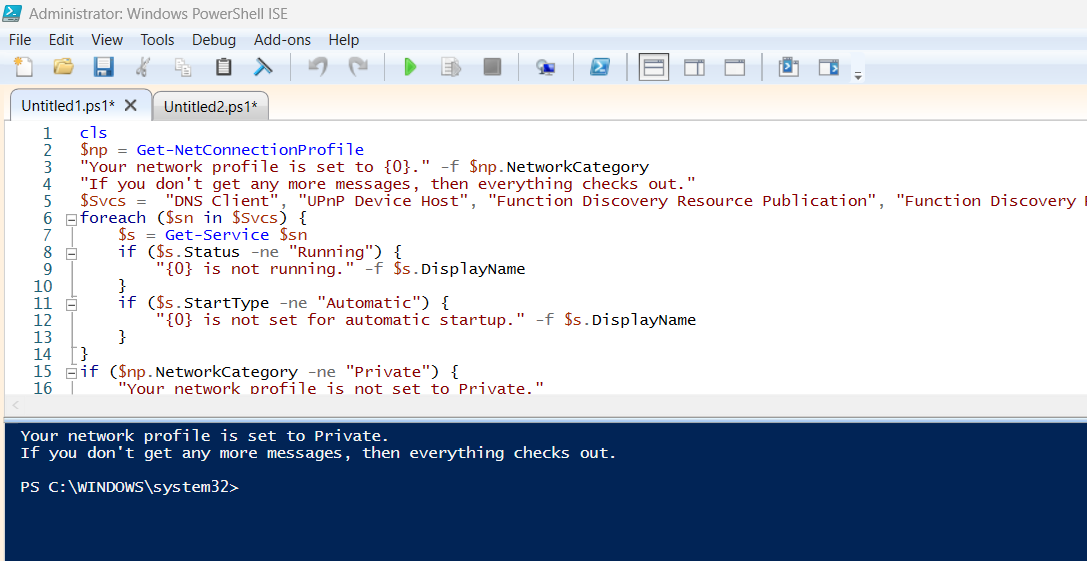Viewport: 1087px width, 561px height.
Task: Click the PowerShell ISE title bar icon
Action: (x=12, y=13)
